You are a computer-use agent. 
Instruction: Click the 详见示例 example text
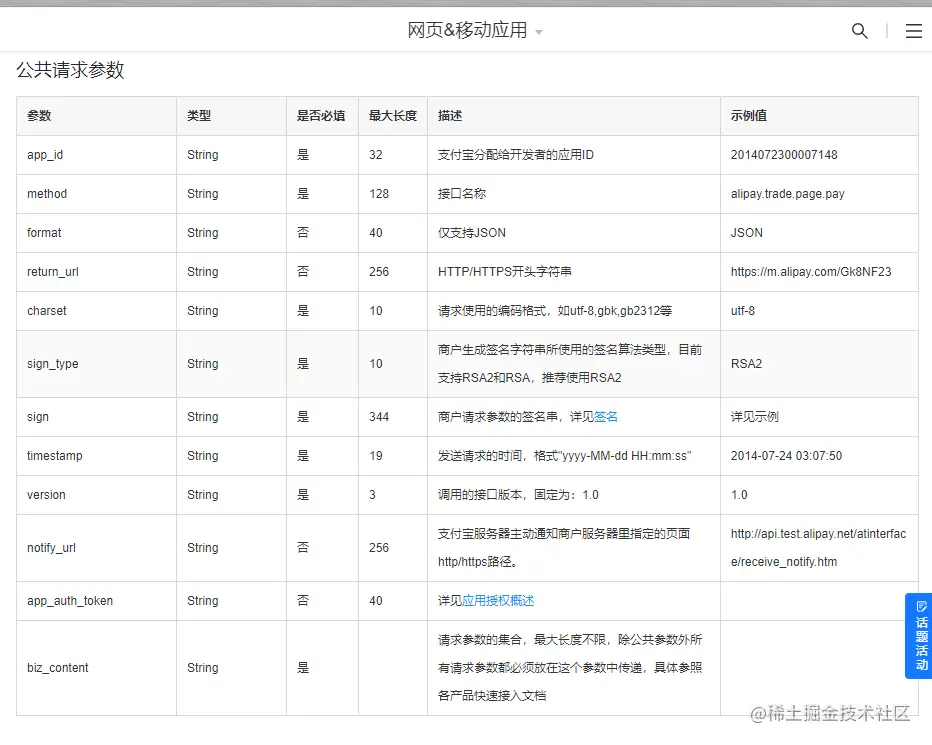[755, 417]
